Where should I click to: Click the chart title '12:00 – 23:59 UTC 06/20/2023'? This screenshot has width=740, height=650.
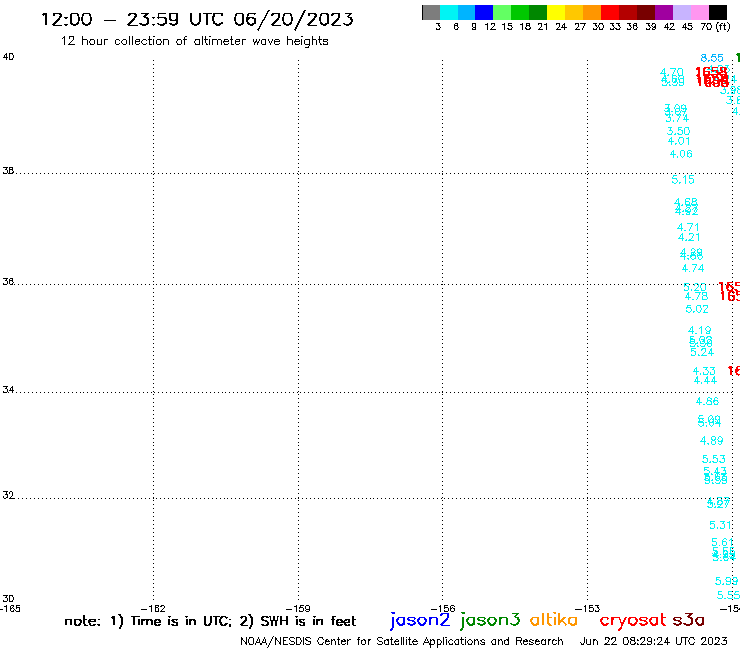pos(197,19)
